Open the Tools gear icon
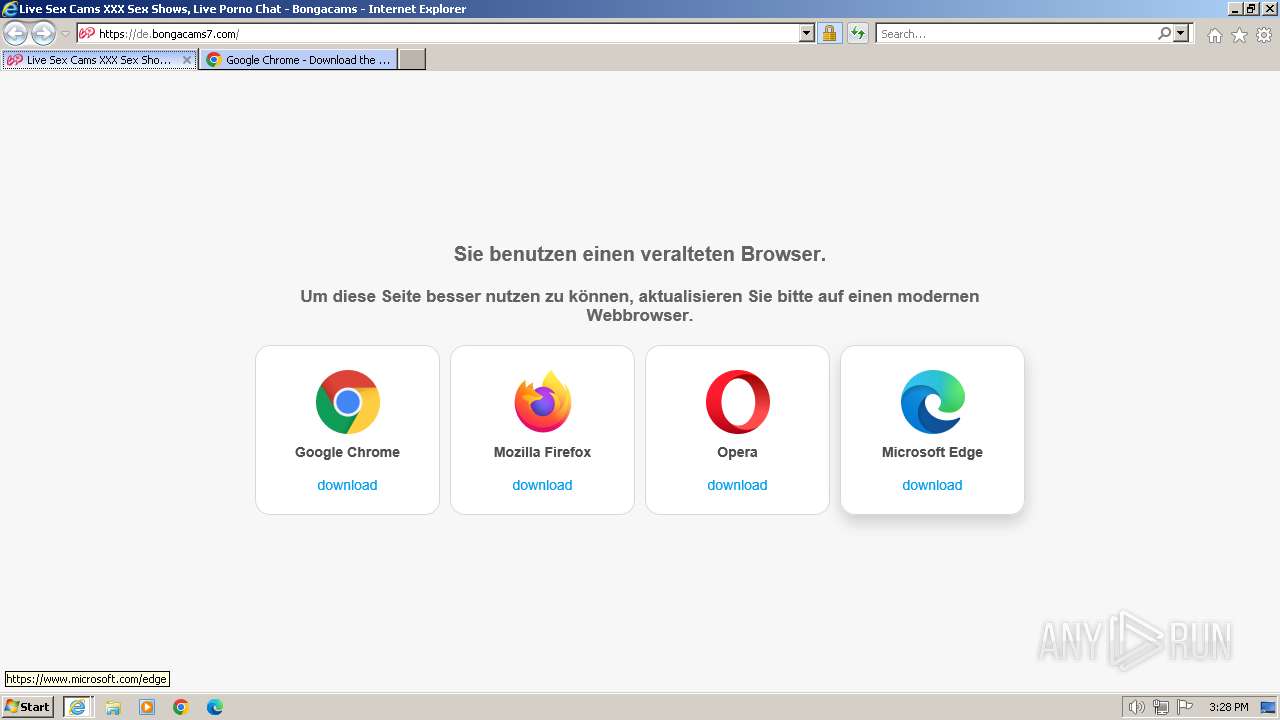Image resolution: width=1280 pixels, height=720 pixels. click(x=1264, y=35)
